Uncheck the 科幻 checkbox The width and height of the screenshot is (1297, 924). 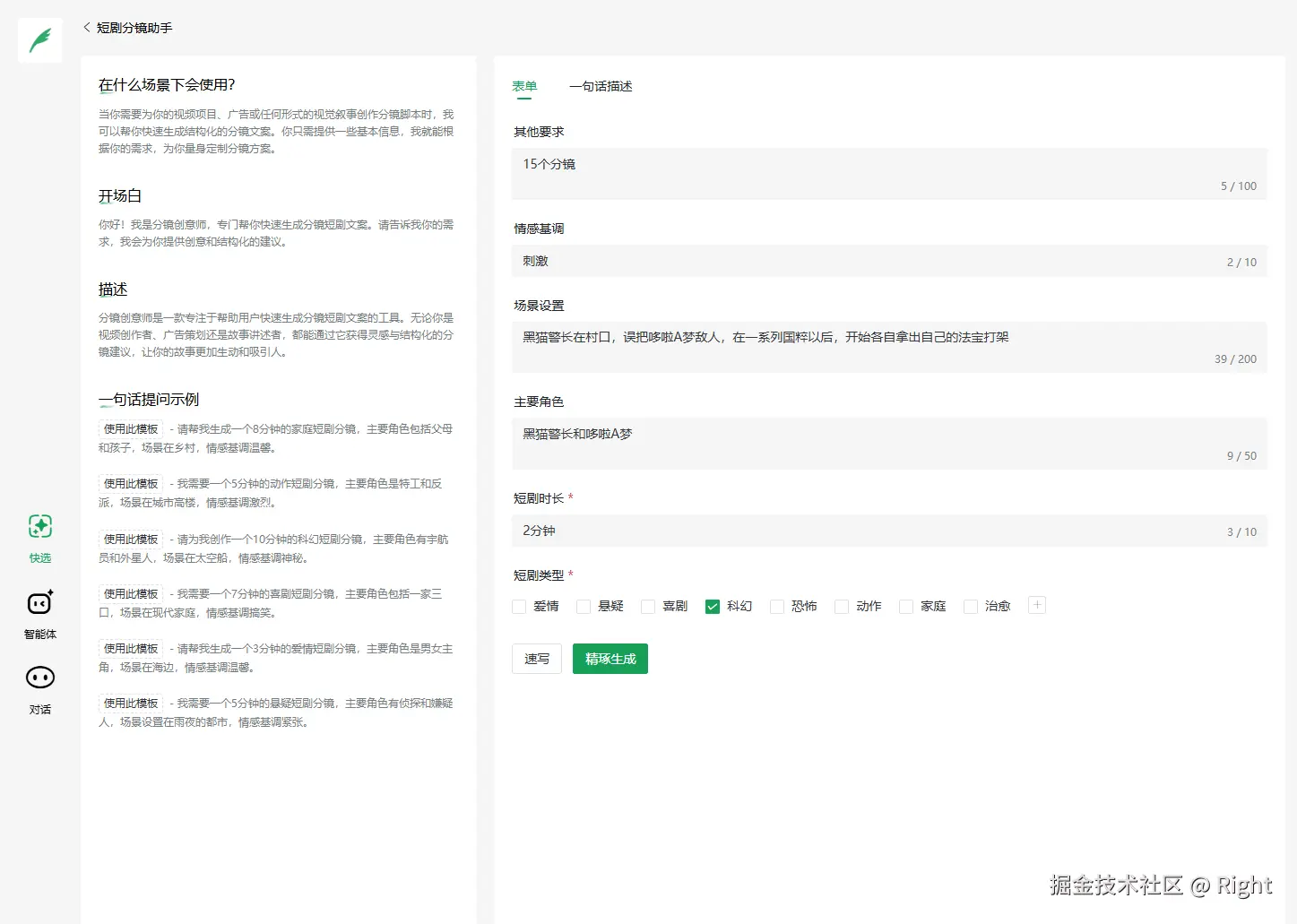[x=713, y=607]
